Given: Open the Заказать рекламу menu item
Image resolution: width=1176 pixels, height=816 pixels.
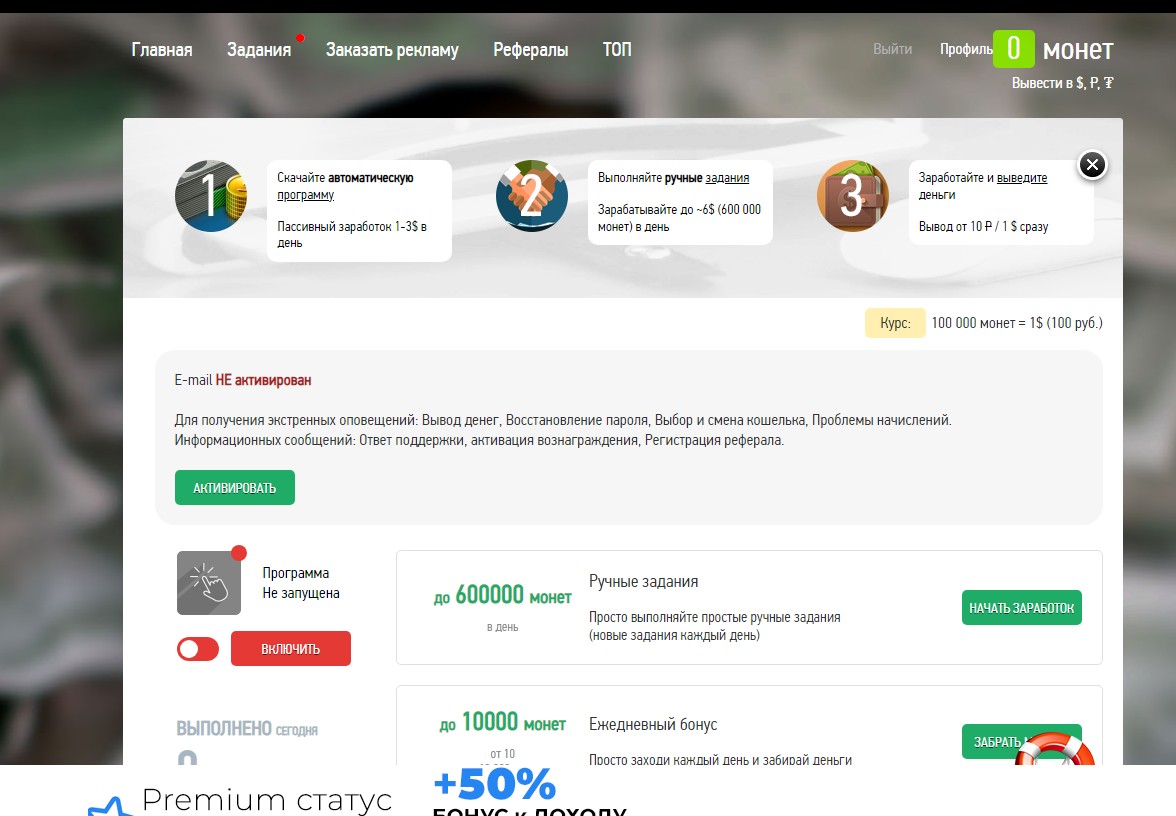Looking at the screenshot, I should click(392, 50).
